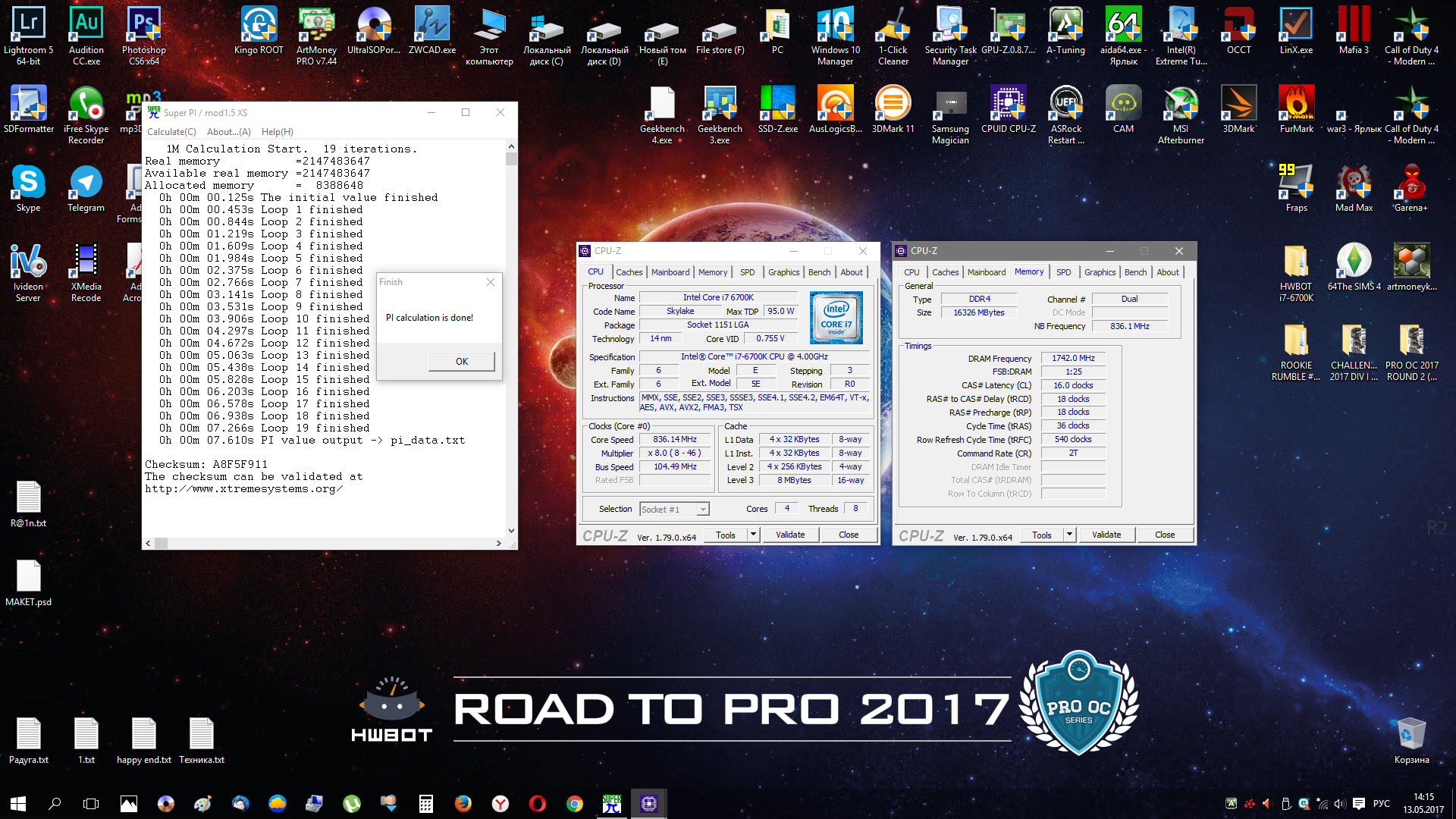The height and width of the screenshot is (819, 1456).
Task: Open happy end.txt file on desktop
Action: (143, 740)
